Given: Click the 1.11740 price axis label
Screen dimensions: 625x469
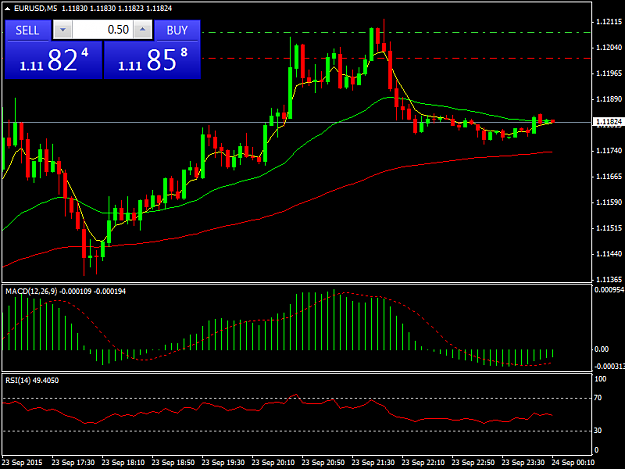Looking at the screenshot, I should 608,151.
